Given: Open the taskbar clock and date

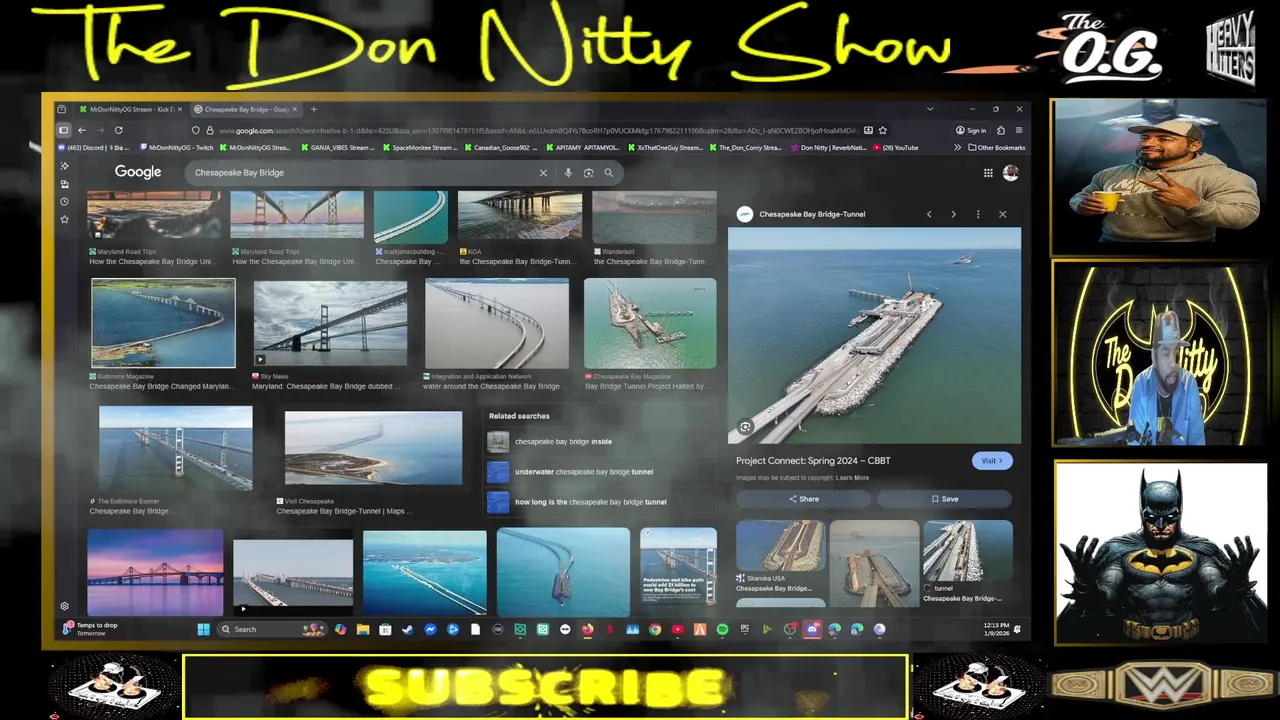Looking at the screenshot, I should pos(996,629).
